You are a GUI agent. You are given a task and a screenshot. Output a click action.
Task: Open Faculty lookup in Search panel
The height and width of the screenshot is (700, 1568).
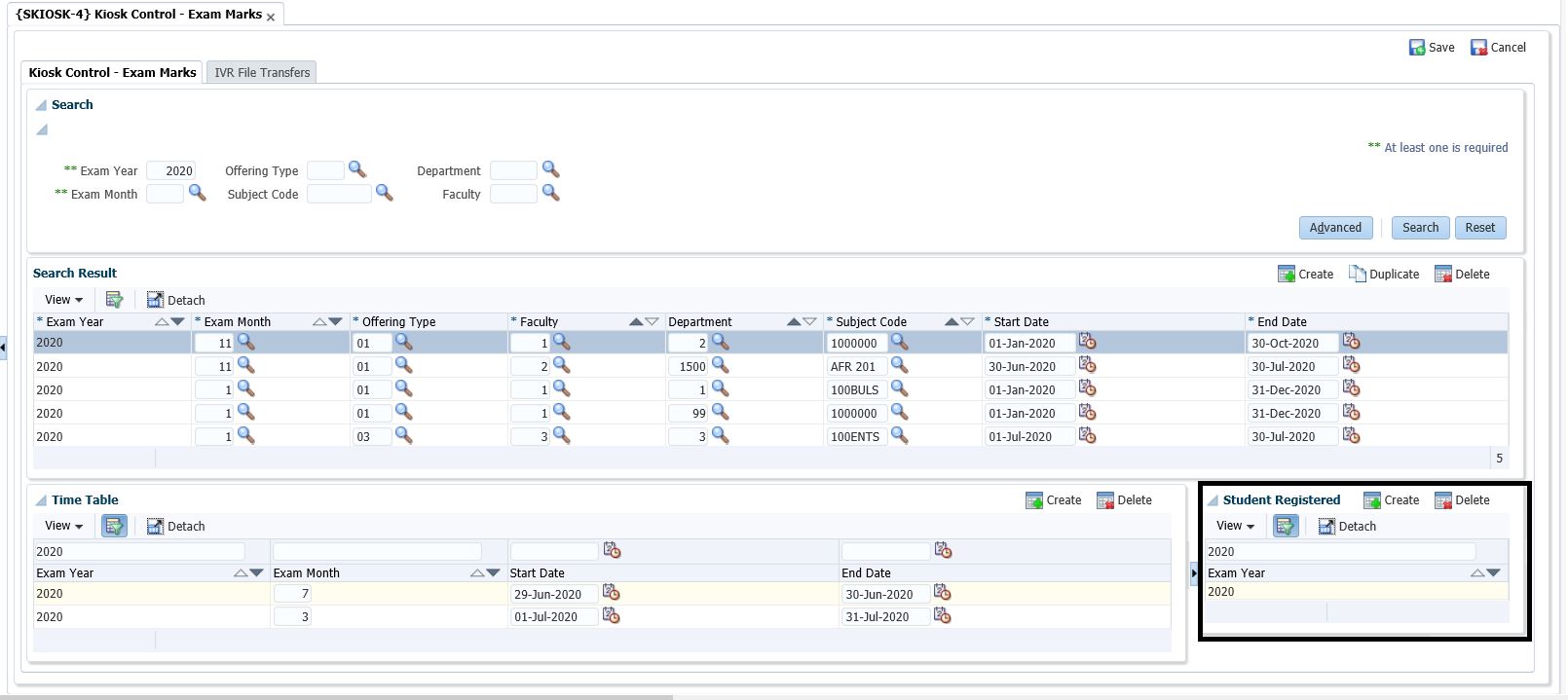click(x=550, y=193)
